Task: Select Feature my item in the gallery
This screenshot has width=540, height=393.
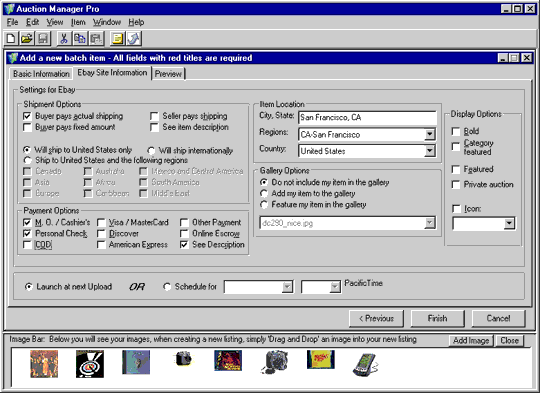Action: pos(264,205)
